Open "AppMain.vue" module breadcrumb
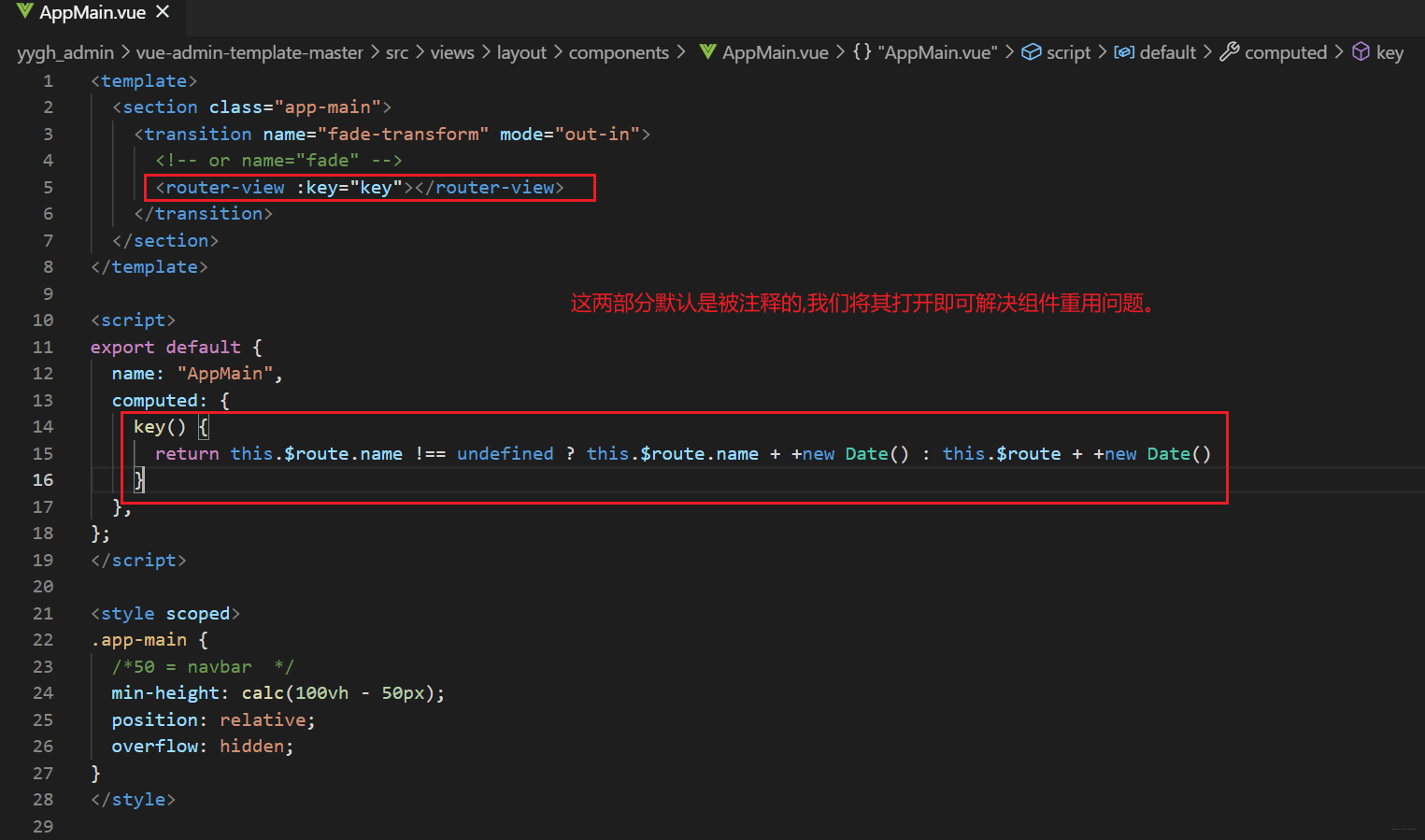The height and width of the screenshot is (840, 1425). [937, 53]
